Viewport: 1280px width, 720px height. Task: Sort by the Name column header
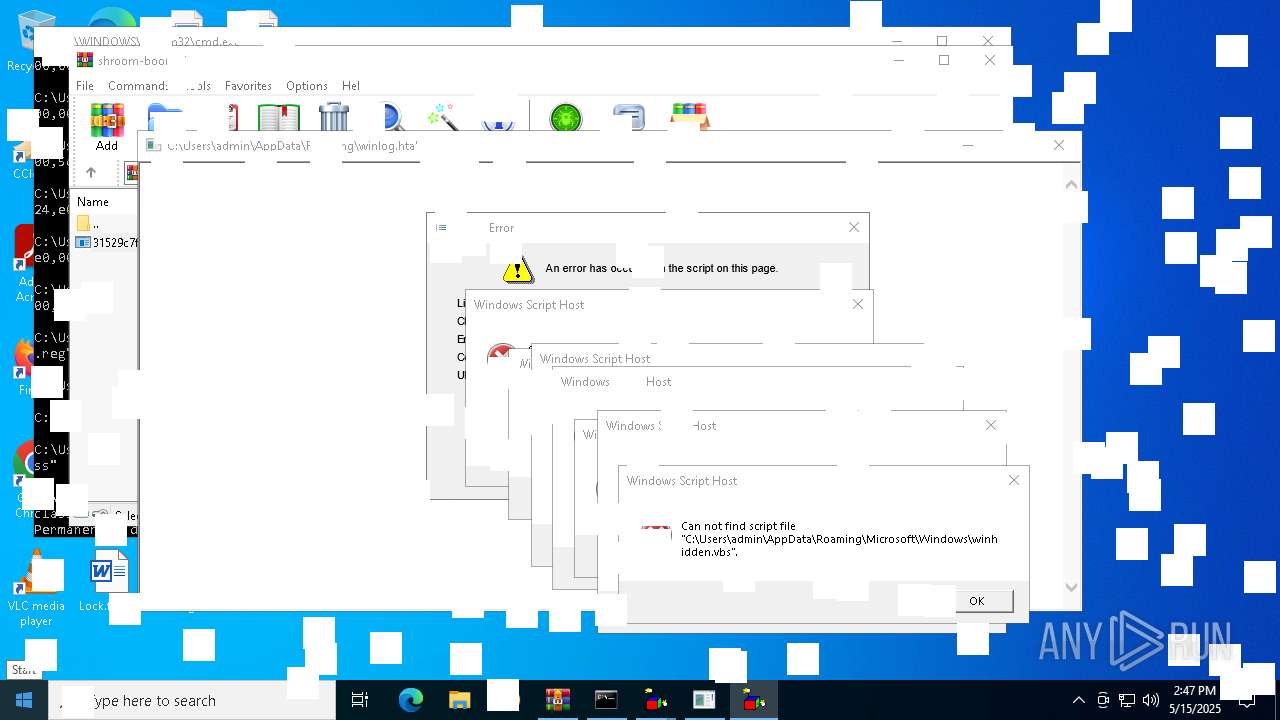[x=93, y=202]
